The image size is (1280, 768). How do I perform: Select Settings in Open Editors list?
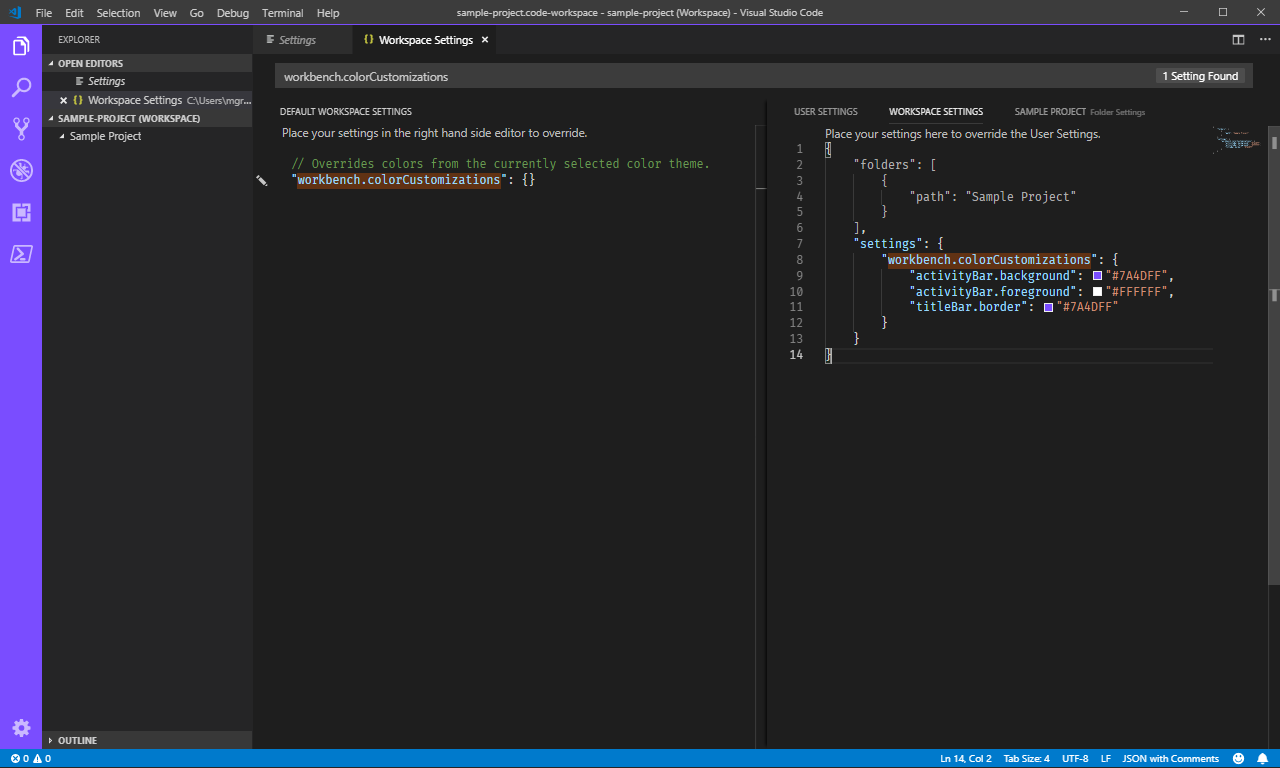[x=147, y=81]
